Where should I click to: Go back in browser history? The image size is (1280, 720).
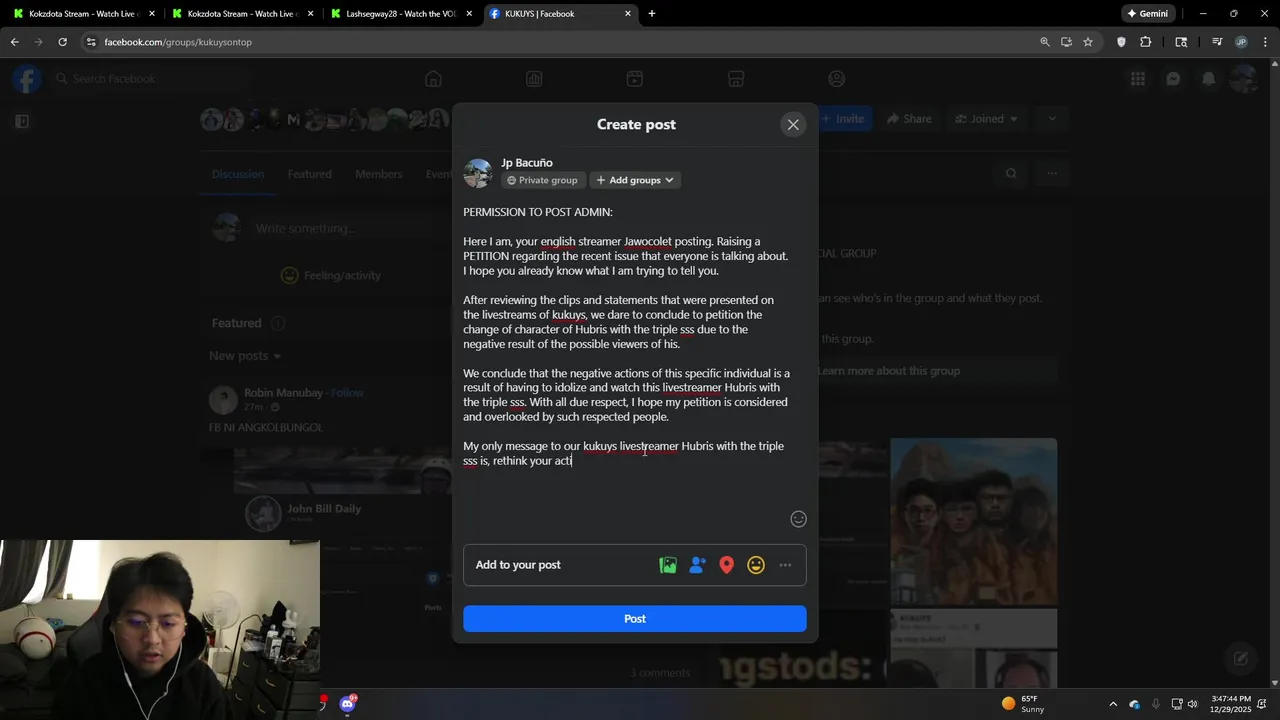pyautogui.click(x=14, y=42)
